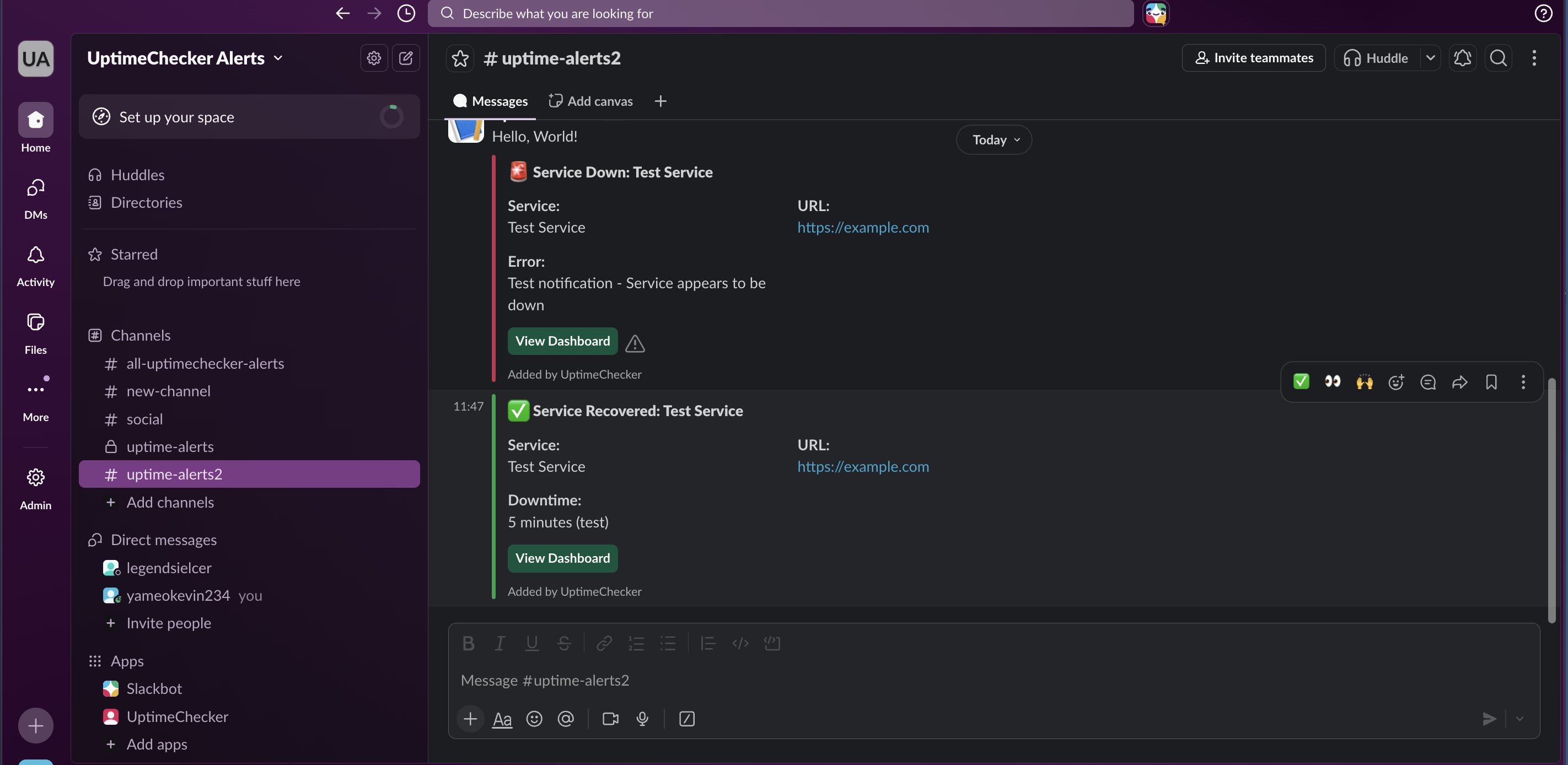Image resolution: width=1568 pixels, height=765 pixels.
Task: Go forward with the right arrow
Action: 374,13
